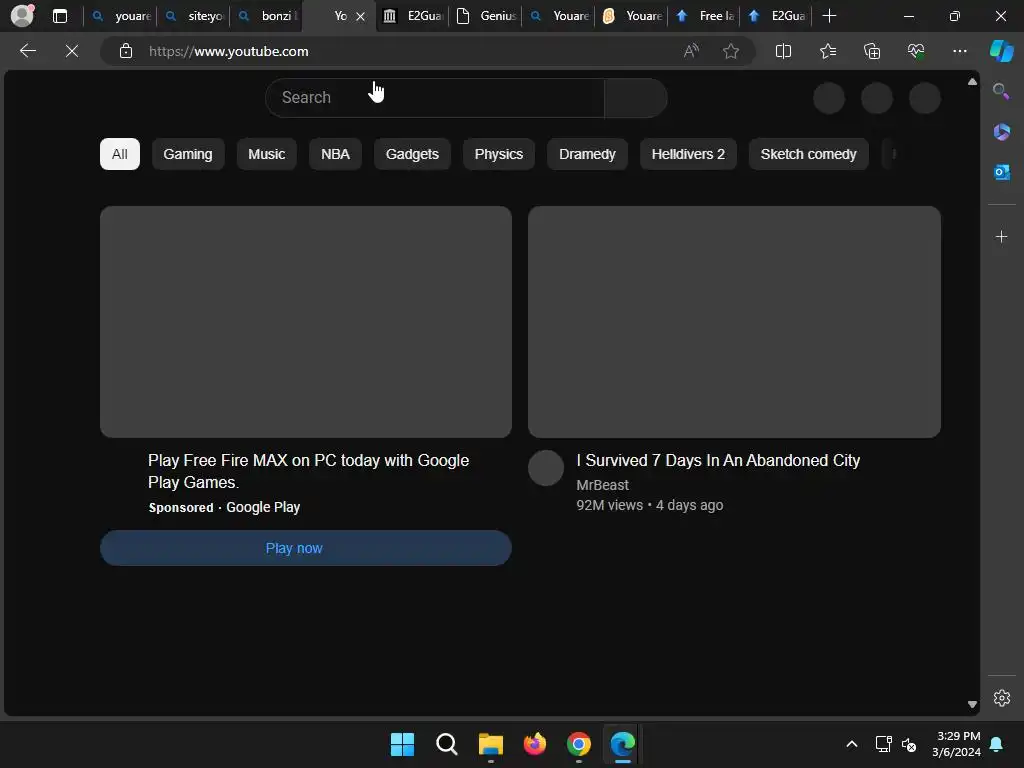Switch to the 'site:yo' tab

click(193, 16)
